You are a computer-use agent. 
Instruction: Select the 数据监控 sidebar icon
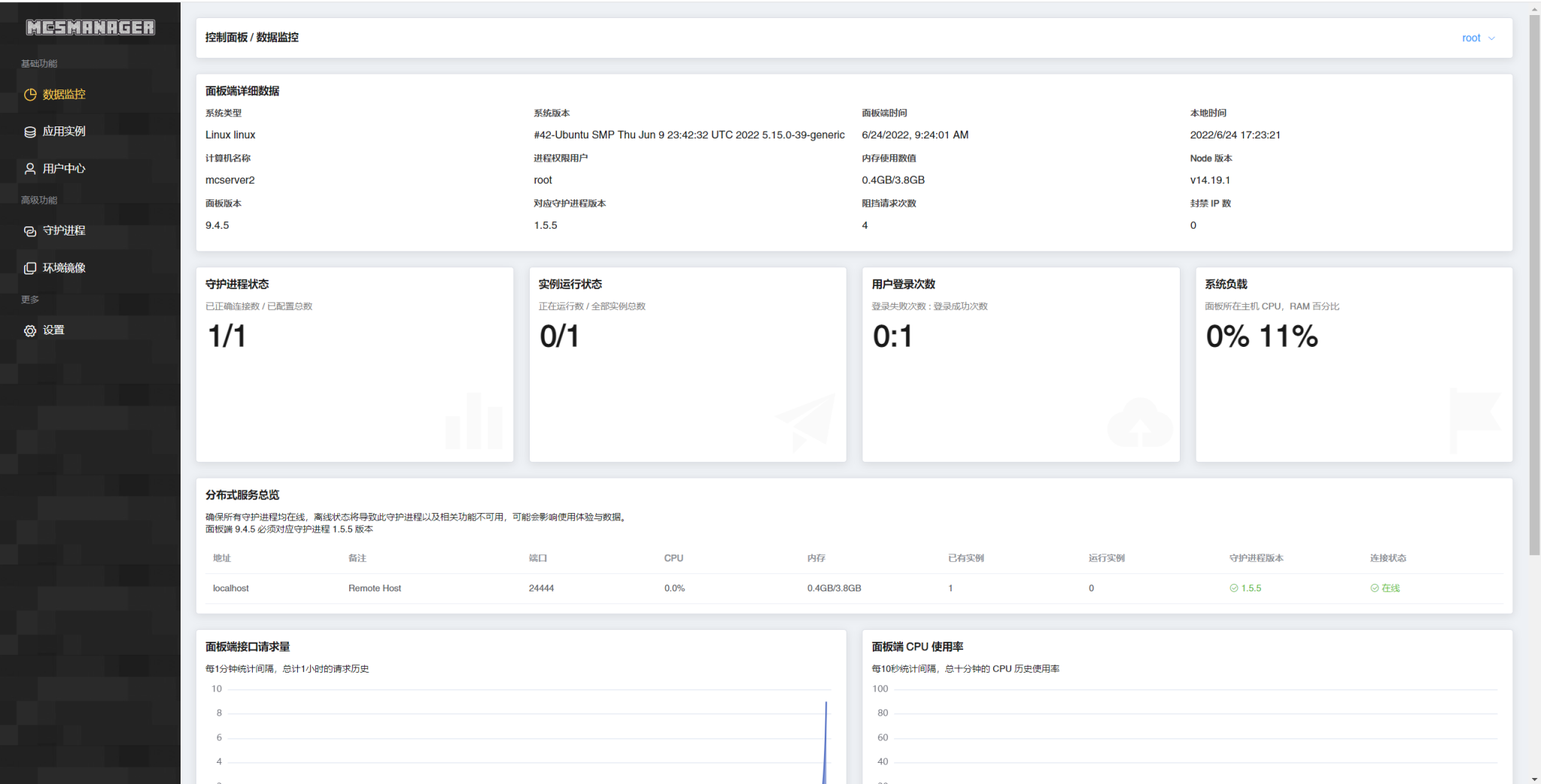[x=30, y=94]
